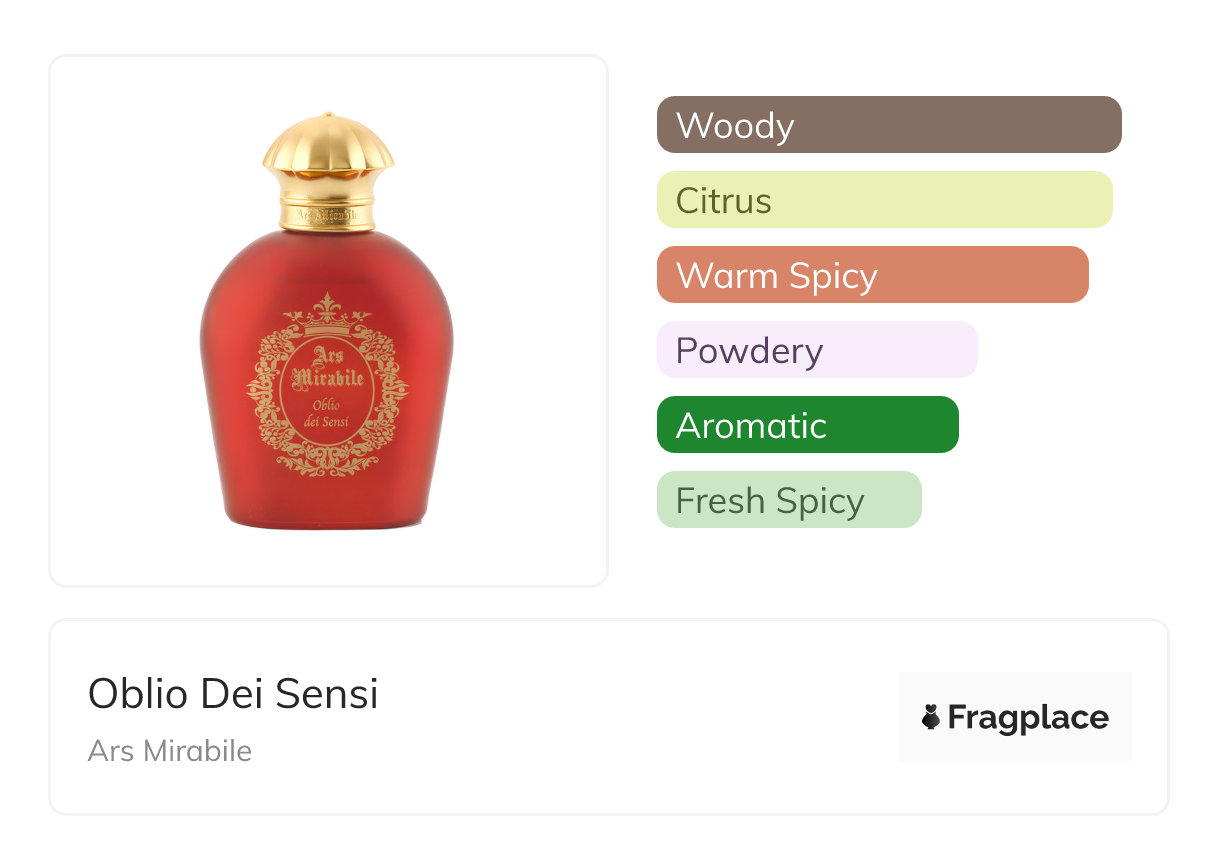Select the green Aromatic bar

coord(807,425)
